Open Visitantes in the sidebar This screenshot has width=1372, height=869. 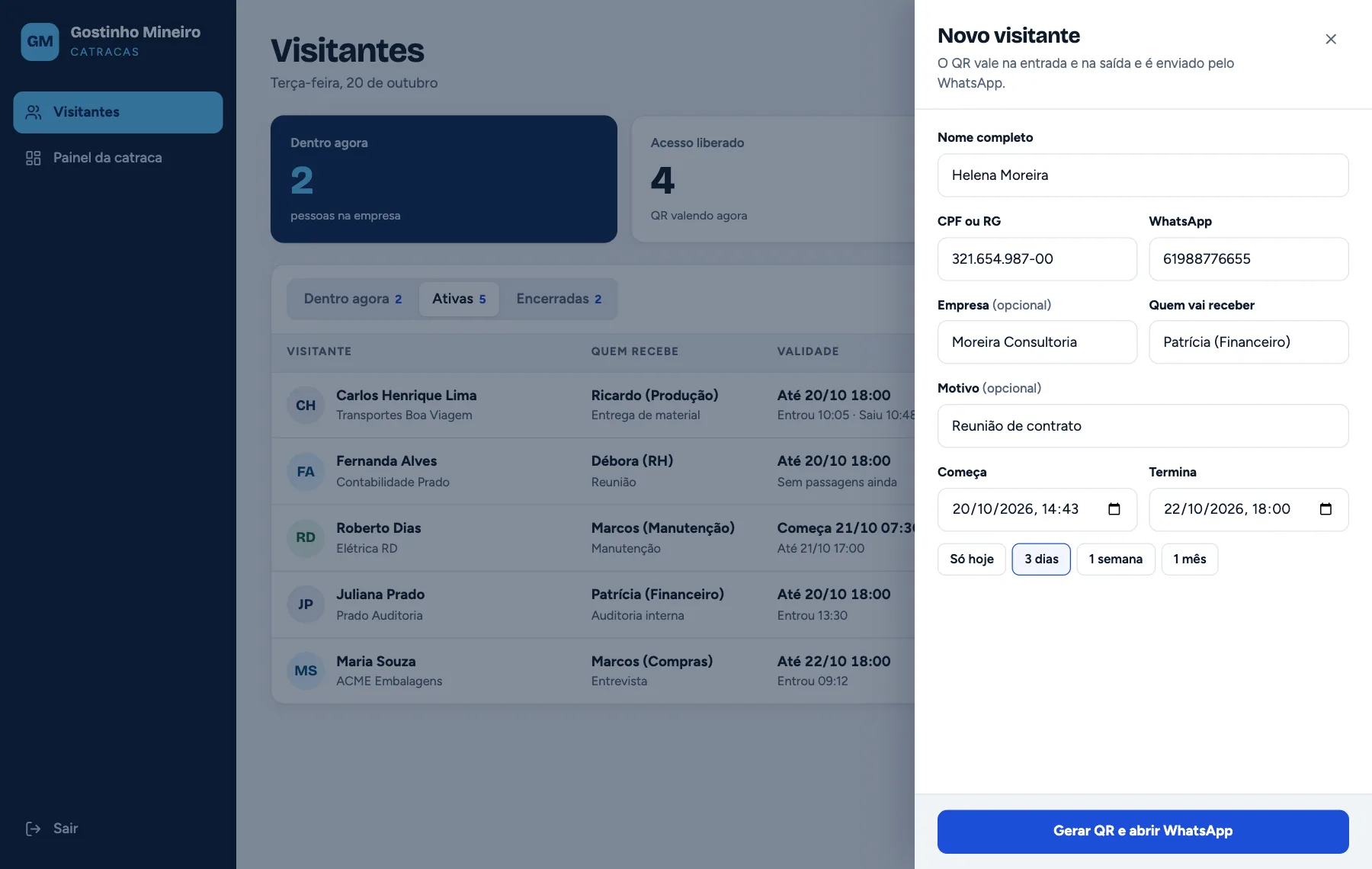pyautogui.click(x=118, y=112)
